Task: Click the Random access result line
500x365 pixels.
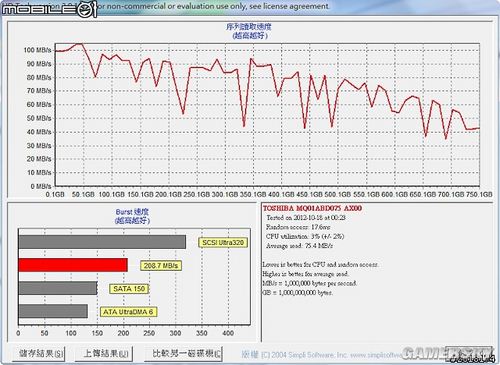Action: tap(298, 227)
